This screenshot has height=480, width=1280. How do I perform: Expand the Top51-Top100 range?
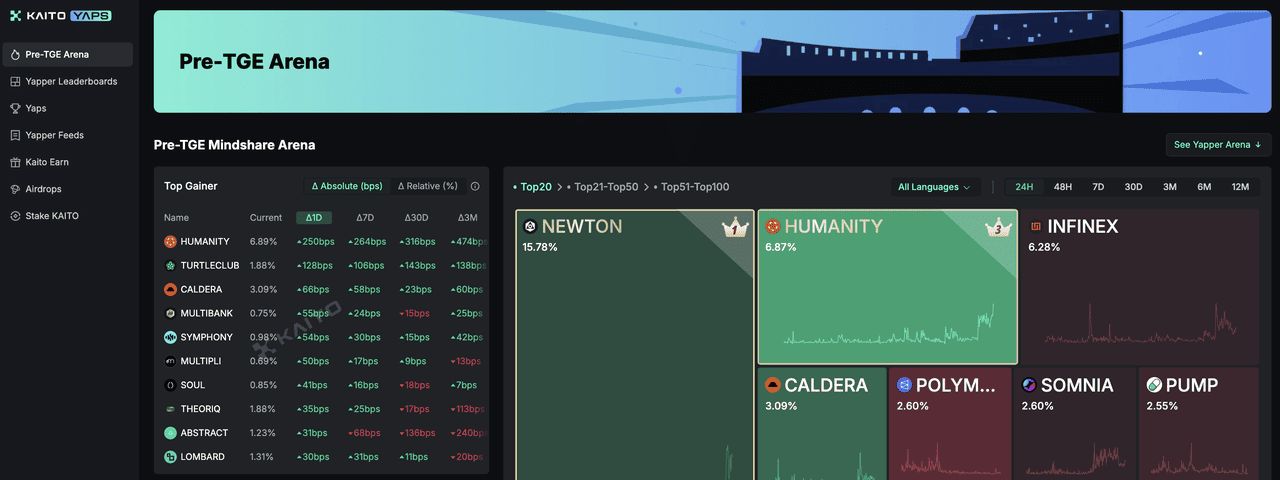[x=695, y=187]
